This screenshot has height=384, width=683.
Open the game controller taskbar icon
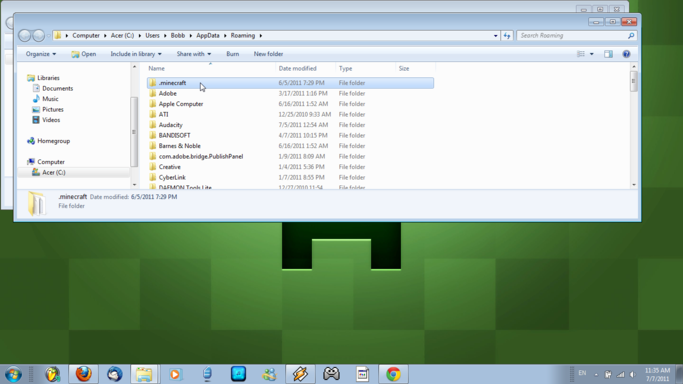pos(331,374)
